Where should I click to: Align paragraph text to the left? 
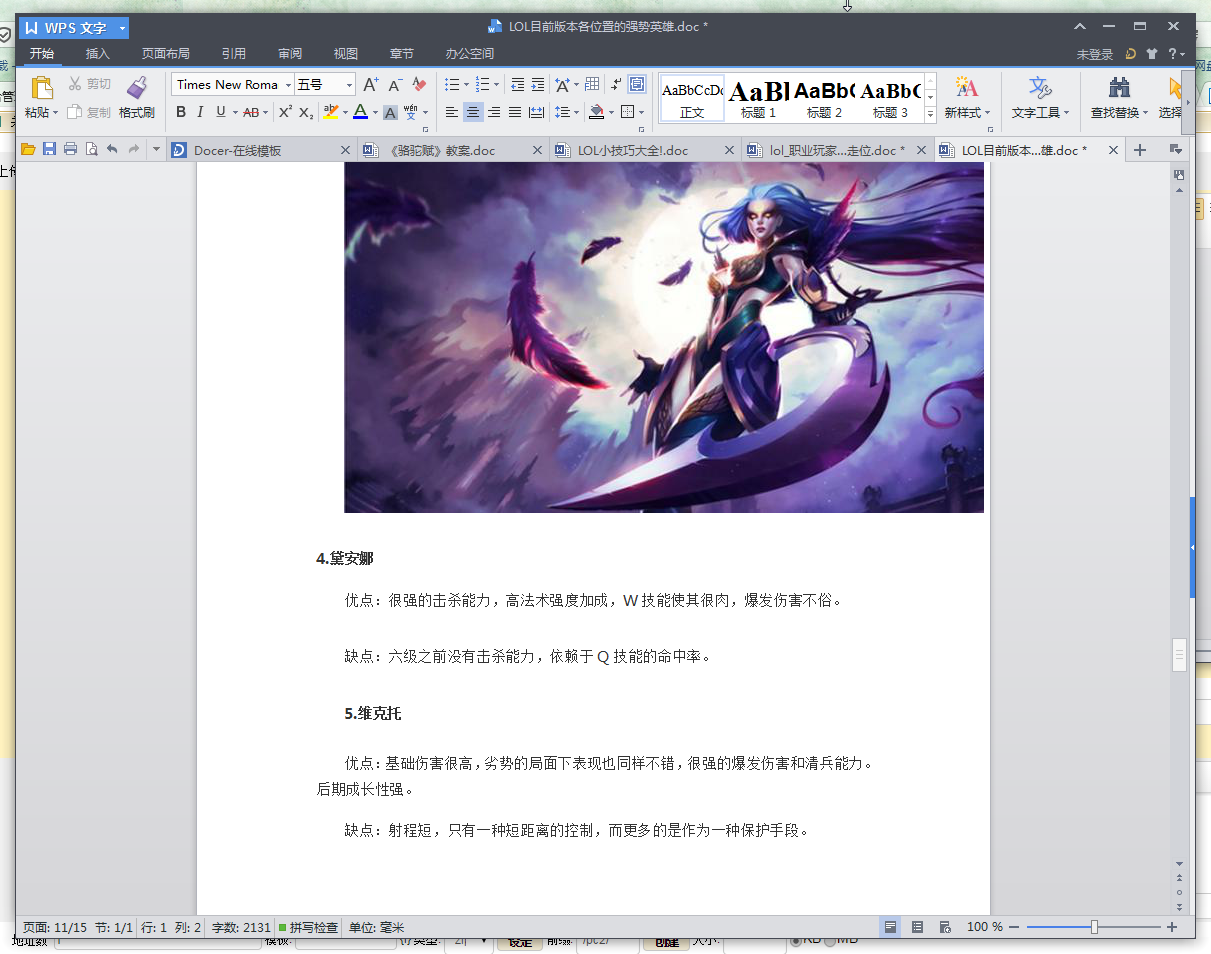(452, 112)
